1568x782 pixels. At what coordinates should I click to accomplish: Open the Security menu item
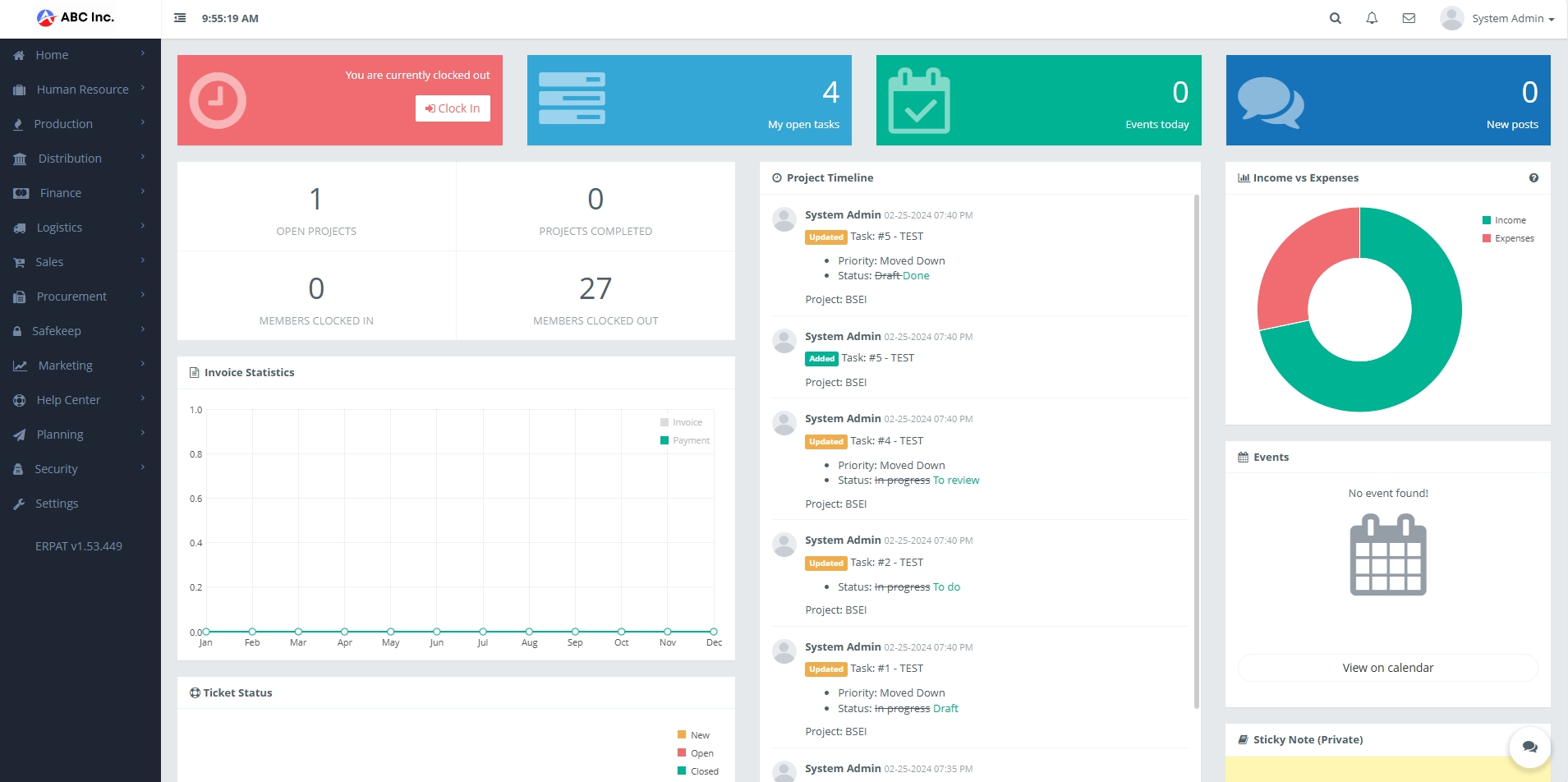(x=80, y=469)
